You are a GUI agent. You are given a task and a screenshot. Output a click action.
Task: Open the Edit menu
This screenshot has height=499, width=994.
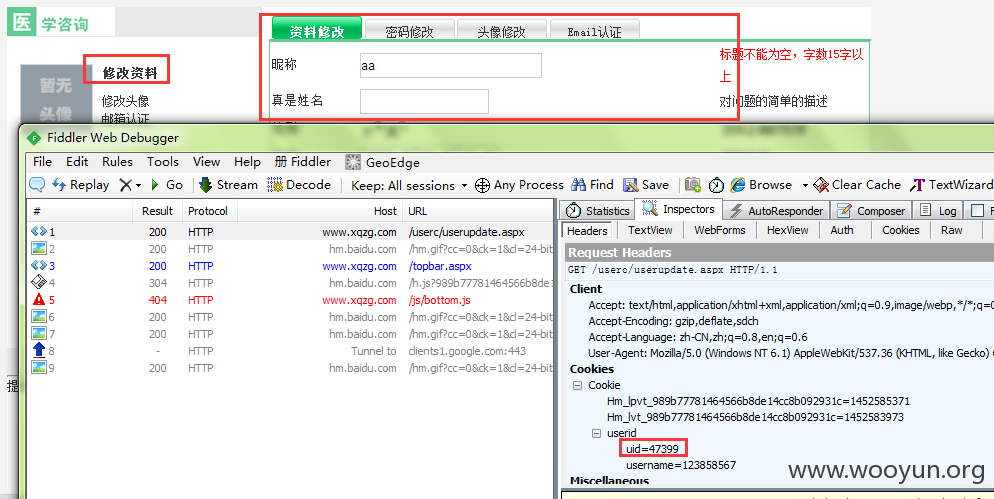coord(77,162)
